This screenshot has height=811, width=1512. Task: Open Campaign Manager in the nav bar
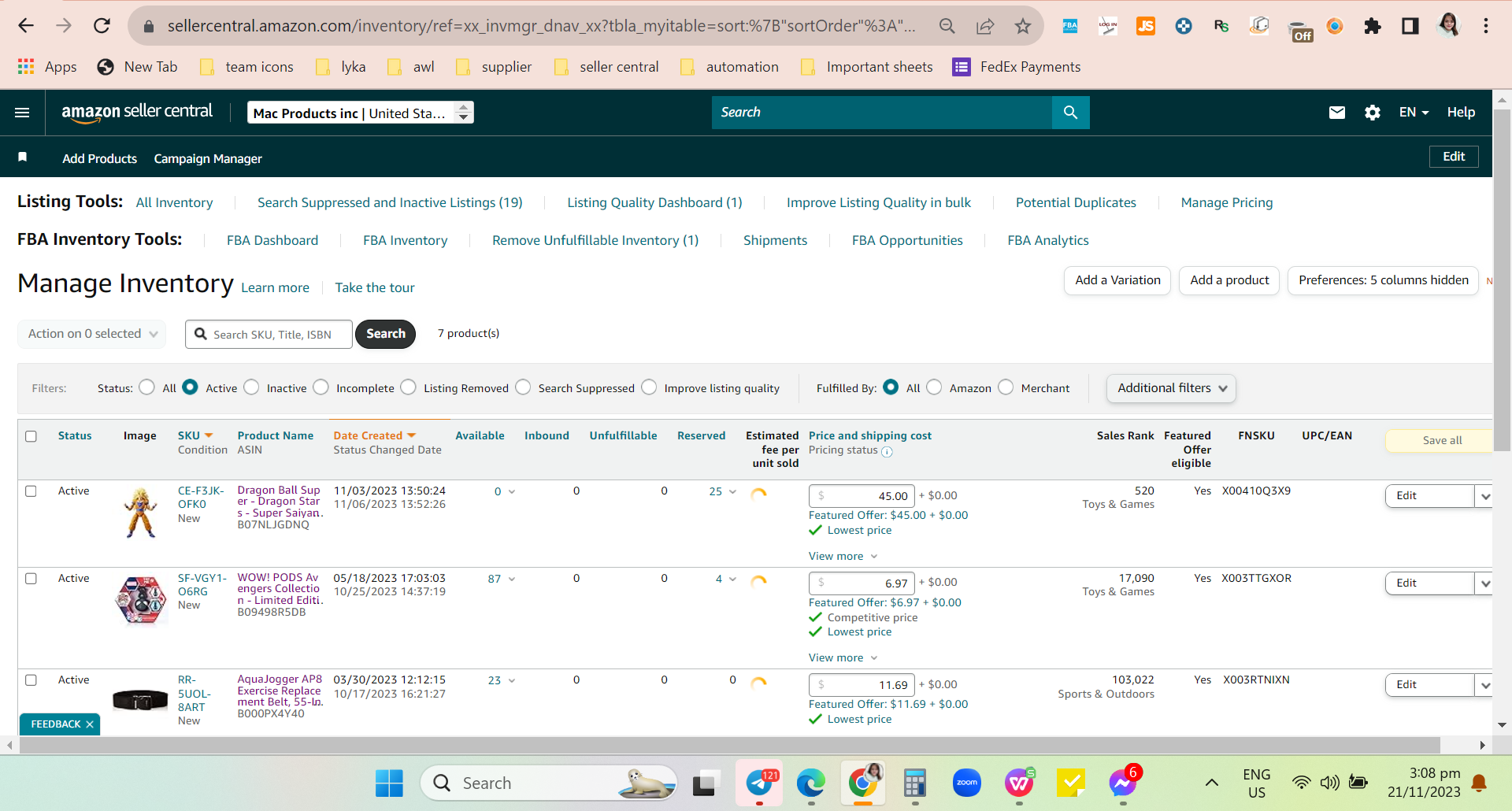208,158
